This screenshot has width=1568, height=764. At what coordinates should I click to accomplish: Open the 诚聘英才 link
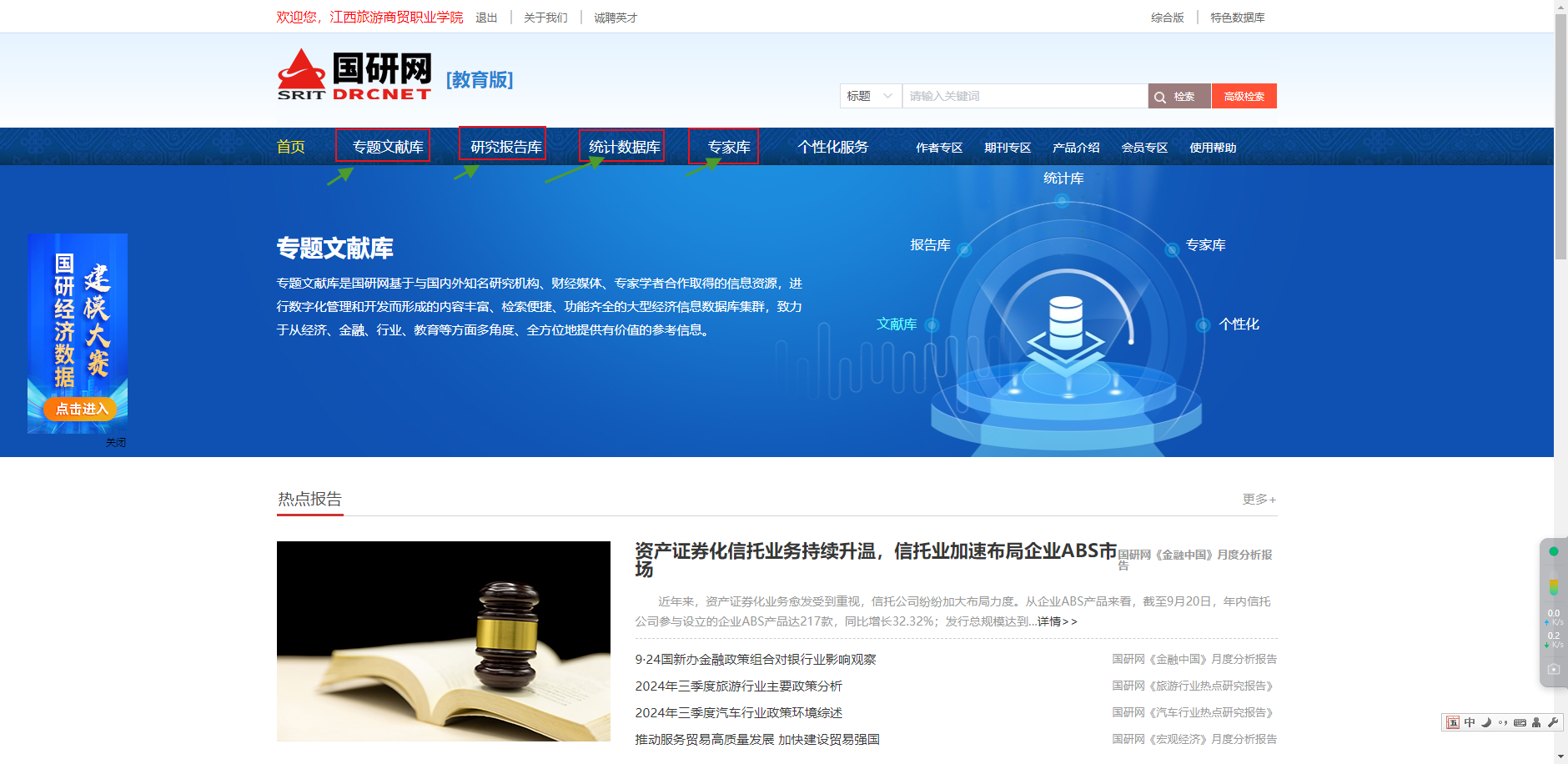click(616, 18)
